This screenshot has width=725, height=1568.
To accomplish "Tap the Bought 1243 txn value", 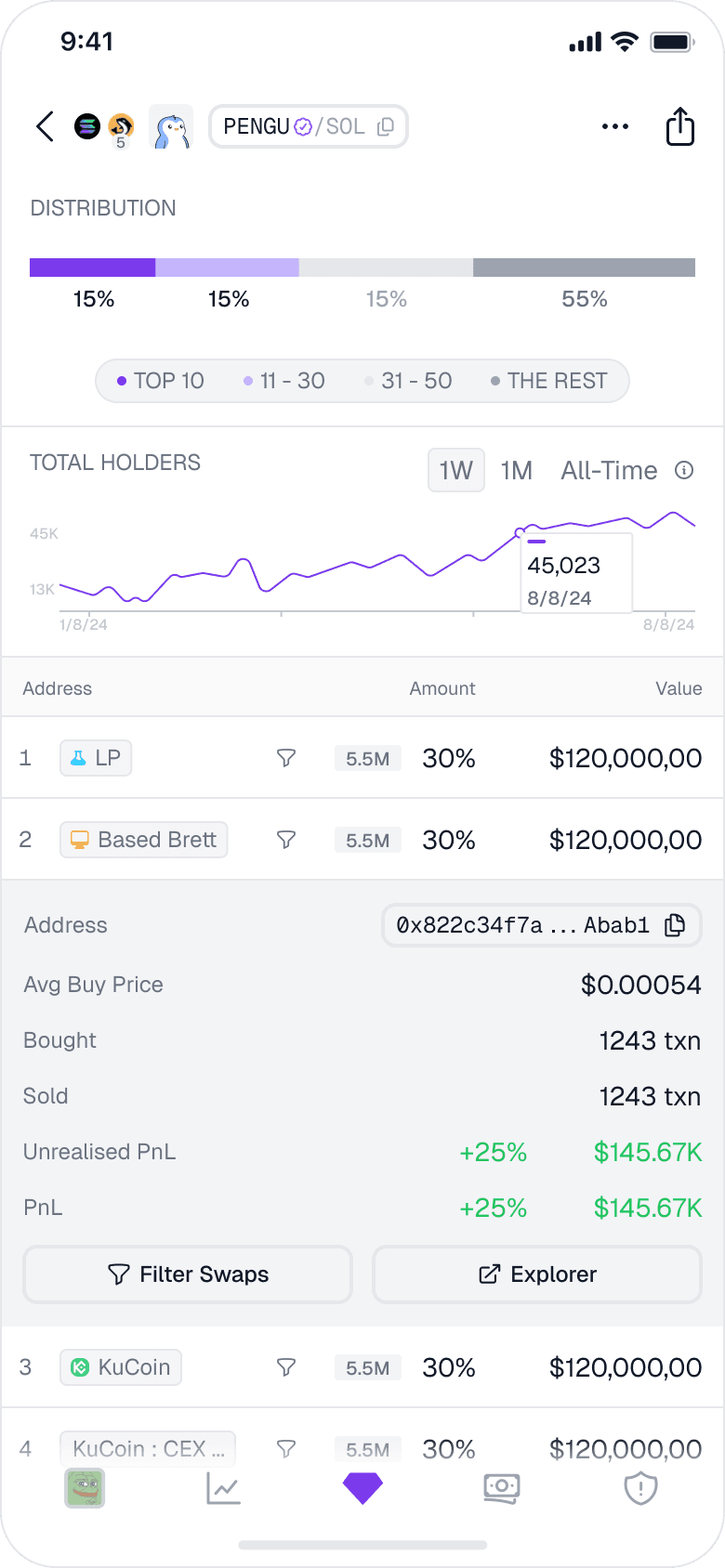I will 650,1040.
